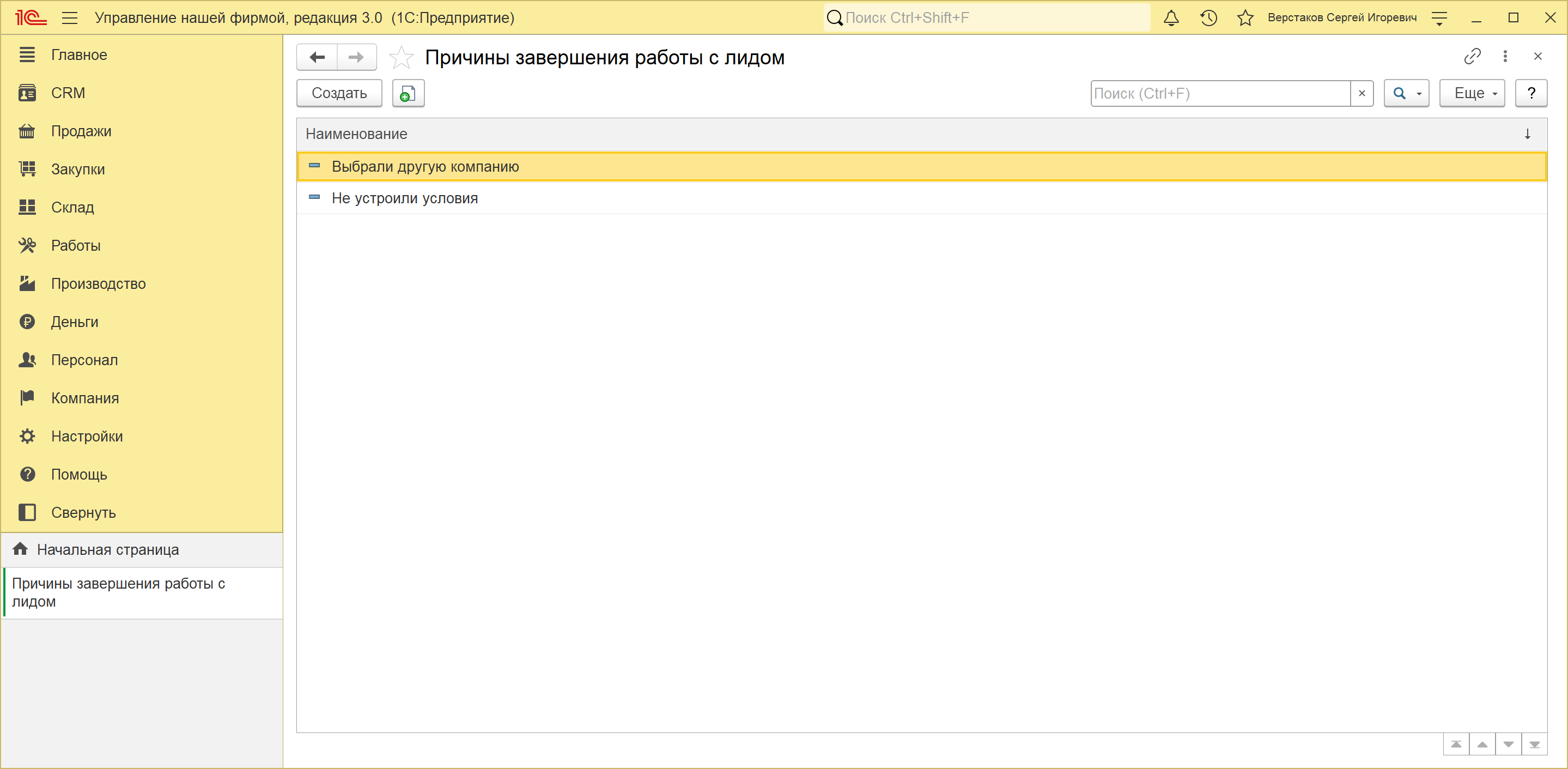1568x769 pixels.
Task: Click username Верстаков Сергей Игоревич
Action: [1341, 17]
